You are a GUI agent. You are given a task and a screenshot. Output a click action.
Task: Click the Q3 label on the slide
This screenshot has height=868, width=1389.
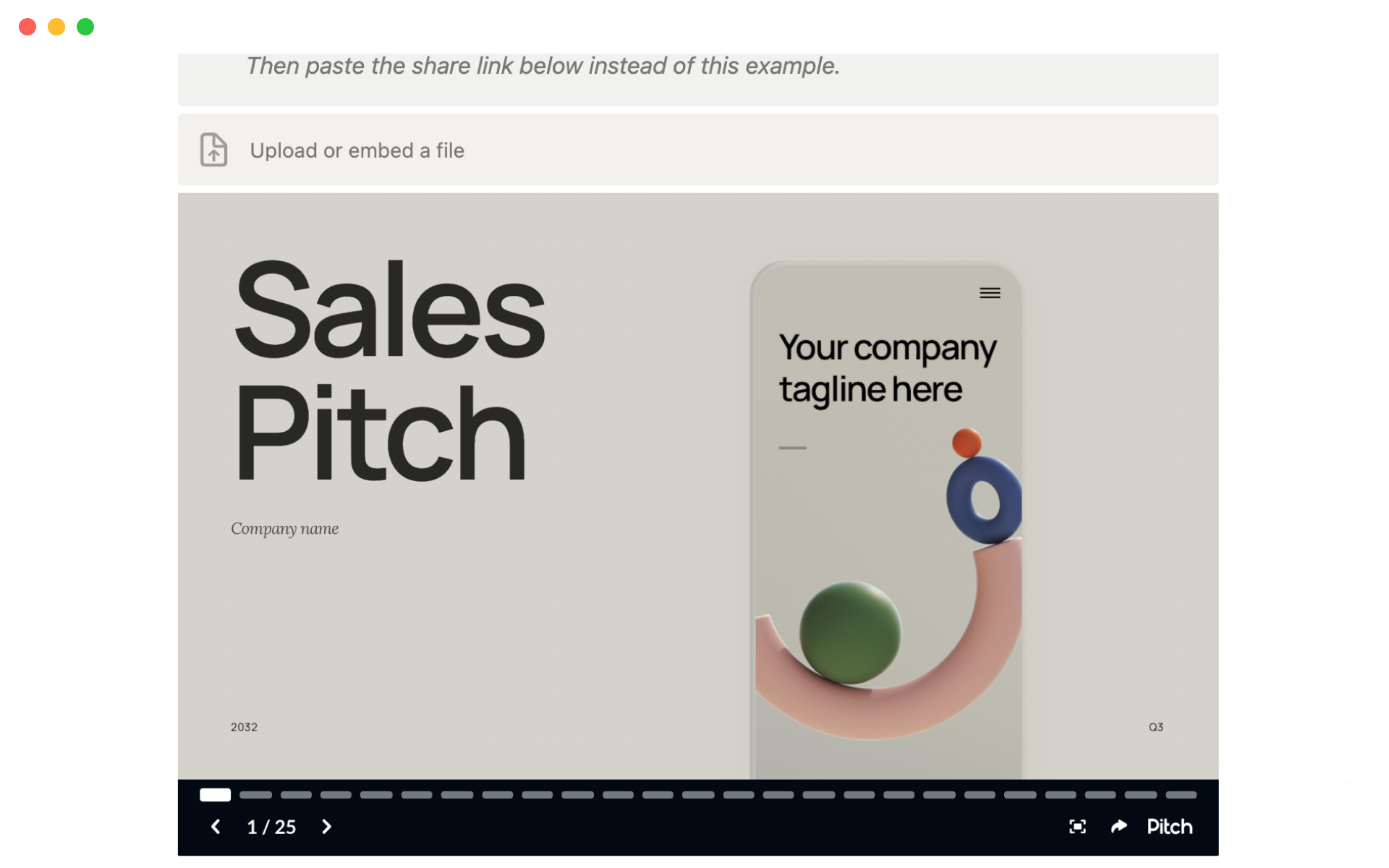(x=1155, y=727)
